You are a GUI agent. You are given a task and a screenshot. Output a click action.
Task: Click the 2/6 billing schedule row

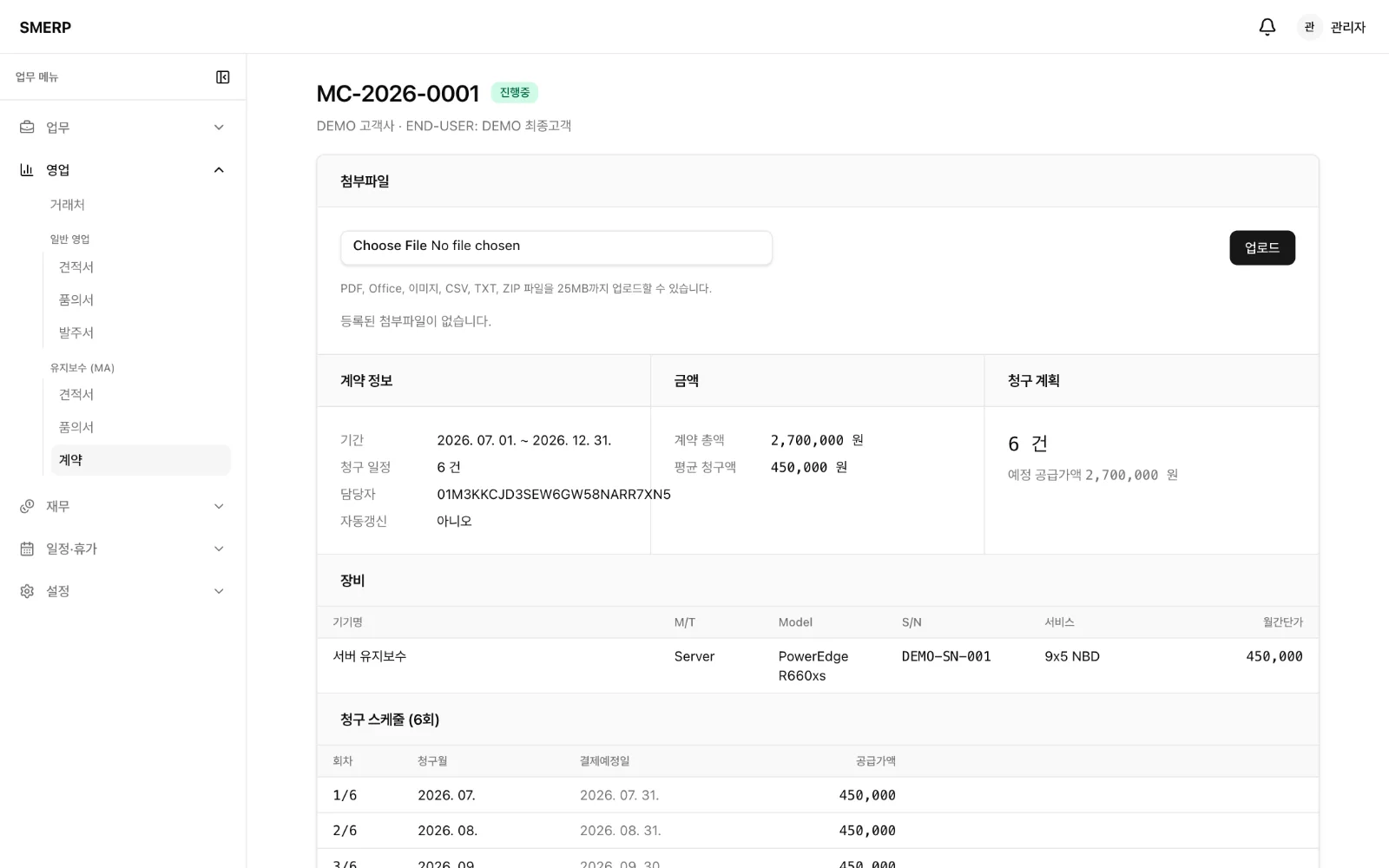pyautogui.click(x=818, y=831)
